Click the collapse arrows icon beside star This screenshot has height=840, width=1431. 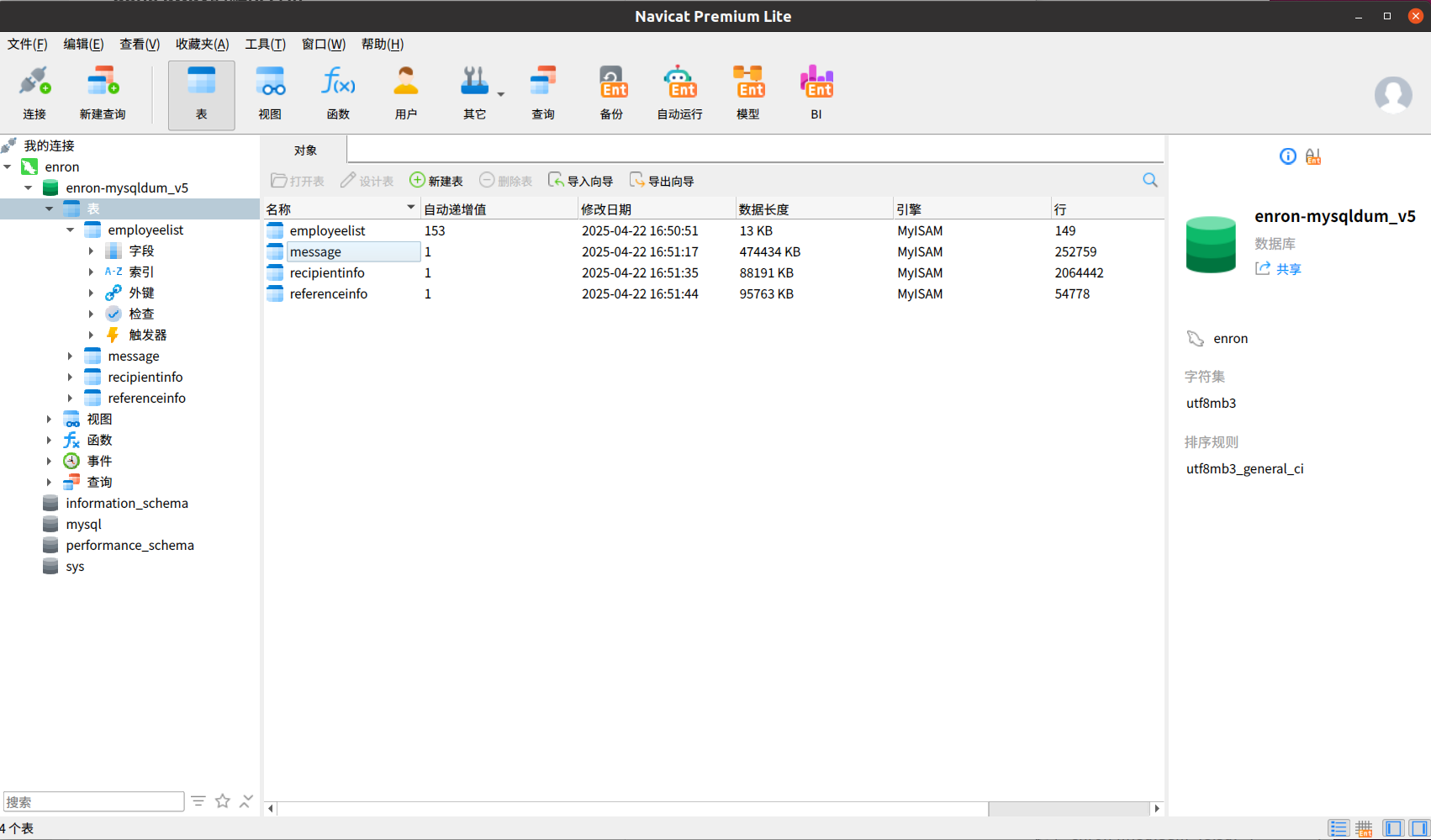(246, 801)
